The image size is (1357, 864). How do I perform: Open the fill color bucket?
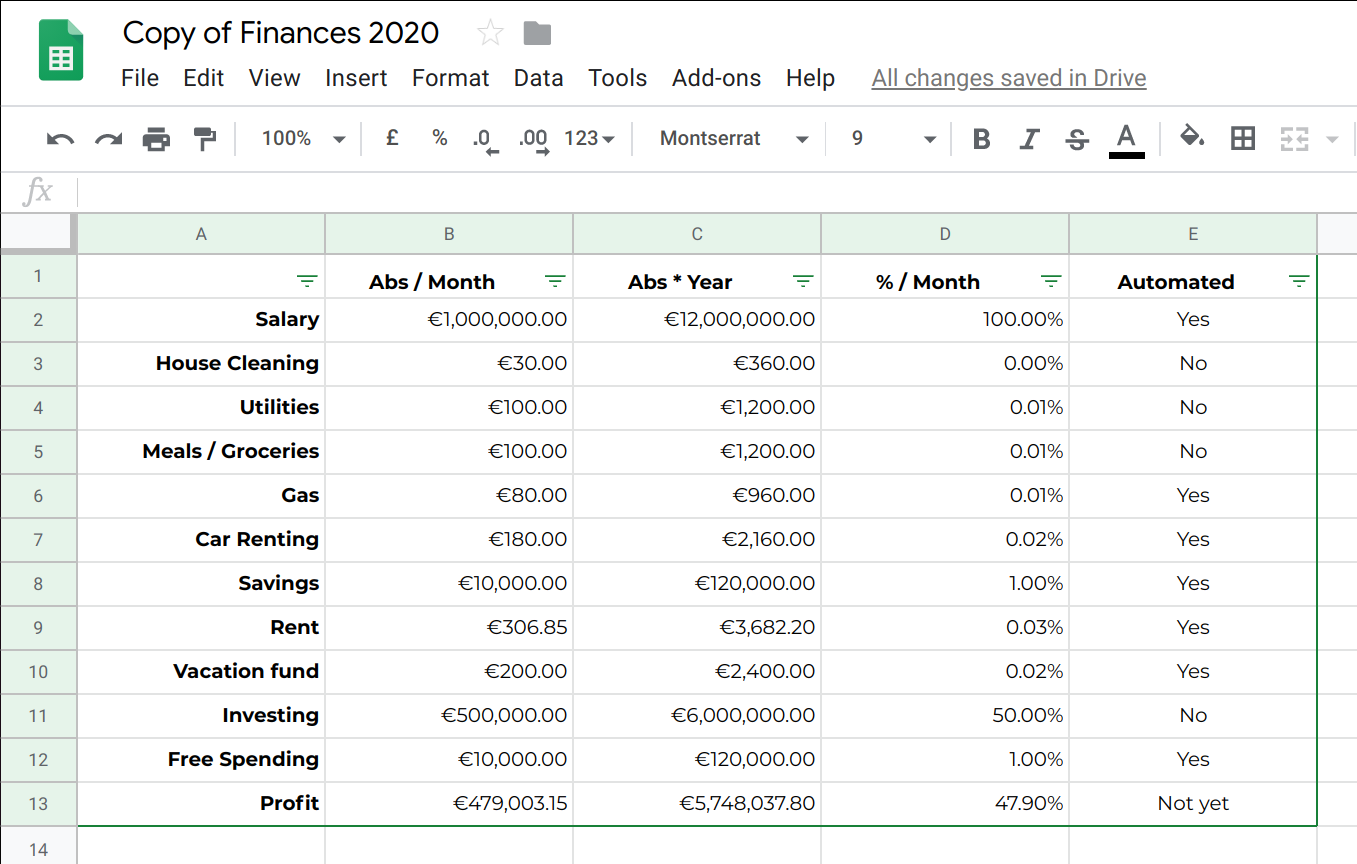coord(1192,138)
